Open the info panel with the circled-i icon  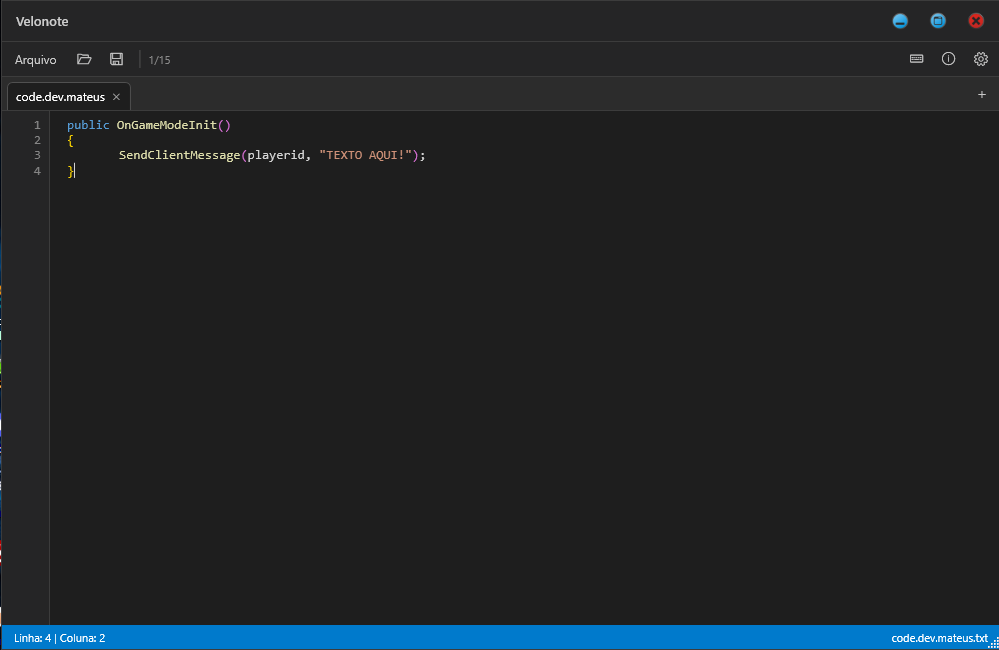pyautogui.click(x=948, y=59)
